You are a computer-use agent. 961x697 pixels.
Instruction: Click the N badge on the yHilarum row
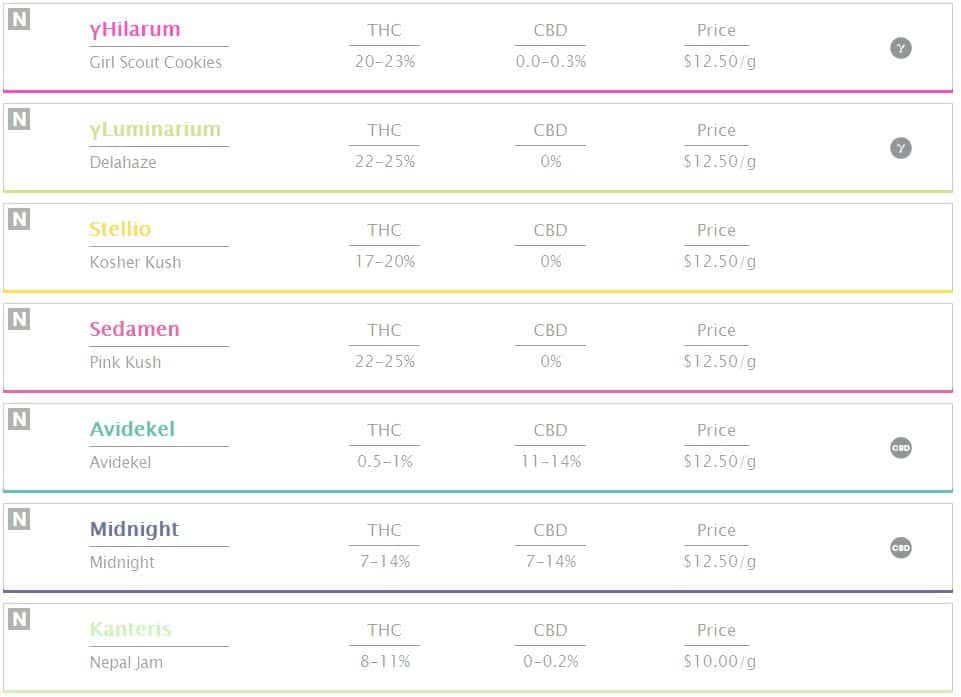(x=19, y=19)
